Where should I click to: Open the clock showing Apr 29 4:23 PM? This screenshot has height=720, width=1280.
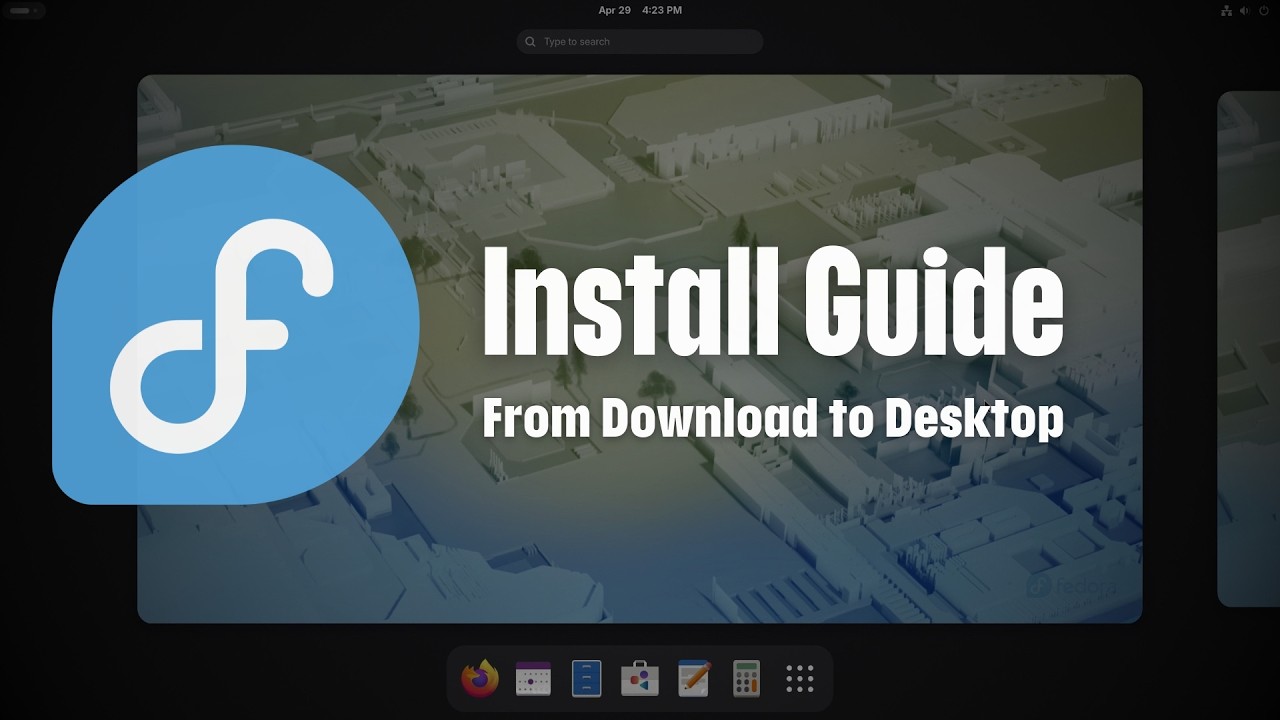click(640, 10)
